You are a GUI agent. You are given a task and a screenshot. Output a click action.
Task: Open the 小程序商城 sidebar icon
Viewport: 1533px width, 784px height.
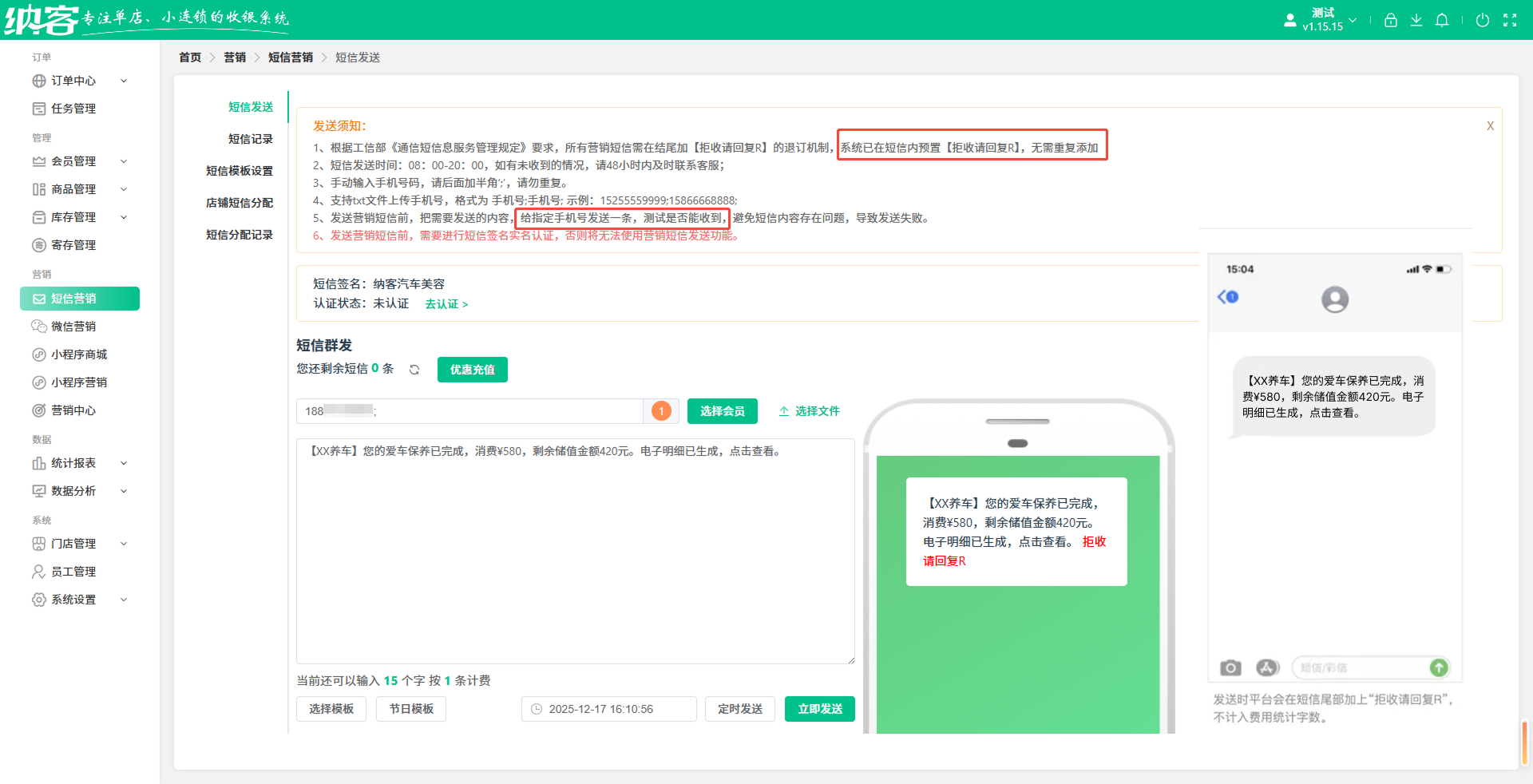[38, 354]
